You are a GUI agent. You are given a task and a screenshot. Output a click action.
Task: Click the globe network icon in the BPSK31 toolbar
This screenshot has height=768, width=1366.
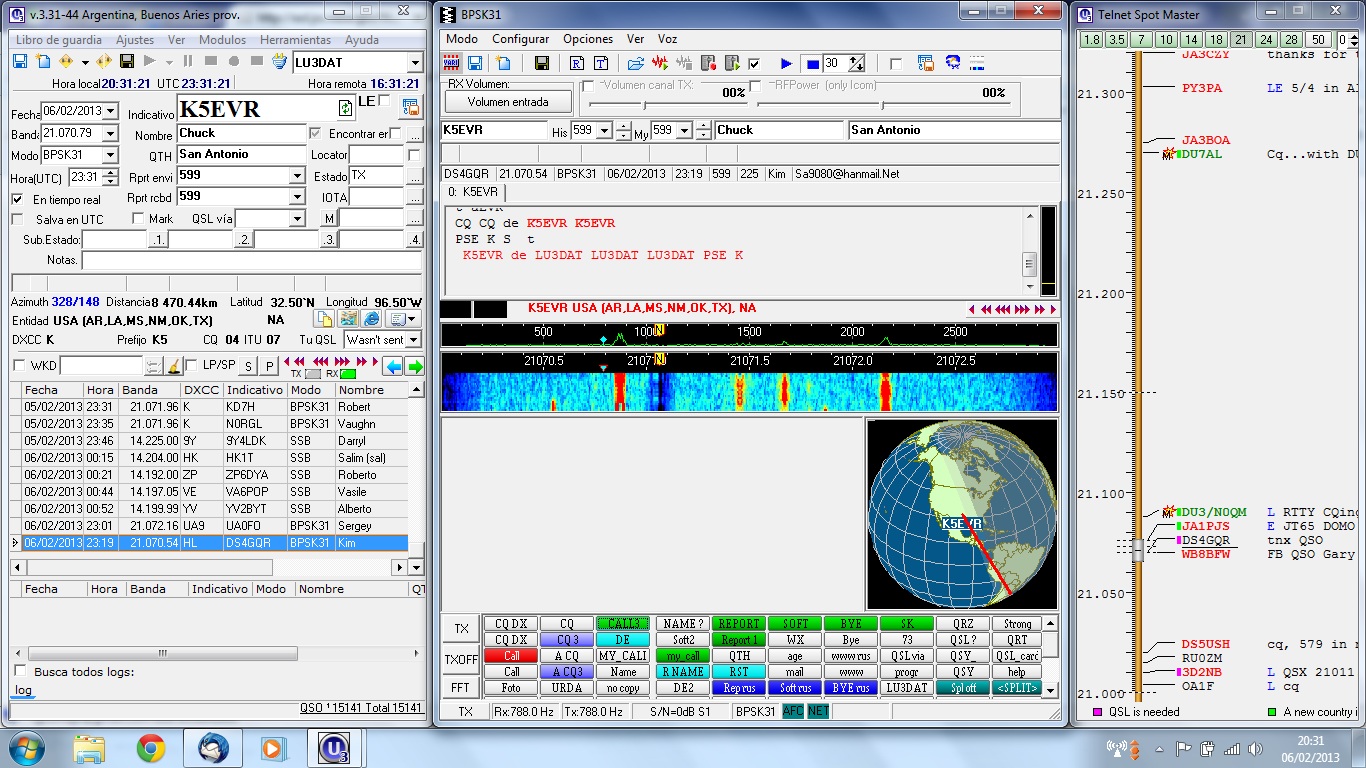click(x=952, y=62)
